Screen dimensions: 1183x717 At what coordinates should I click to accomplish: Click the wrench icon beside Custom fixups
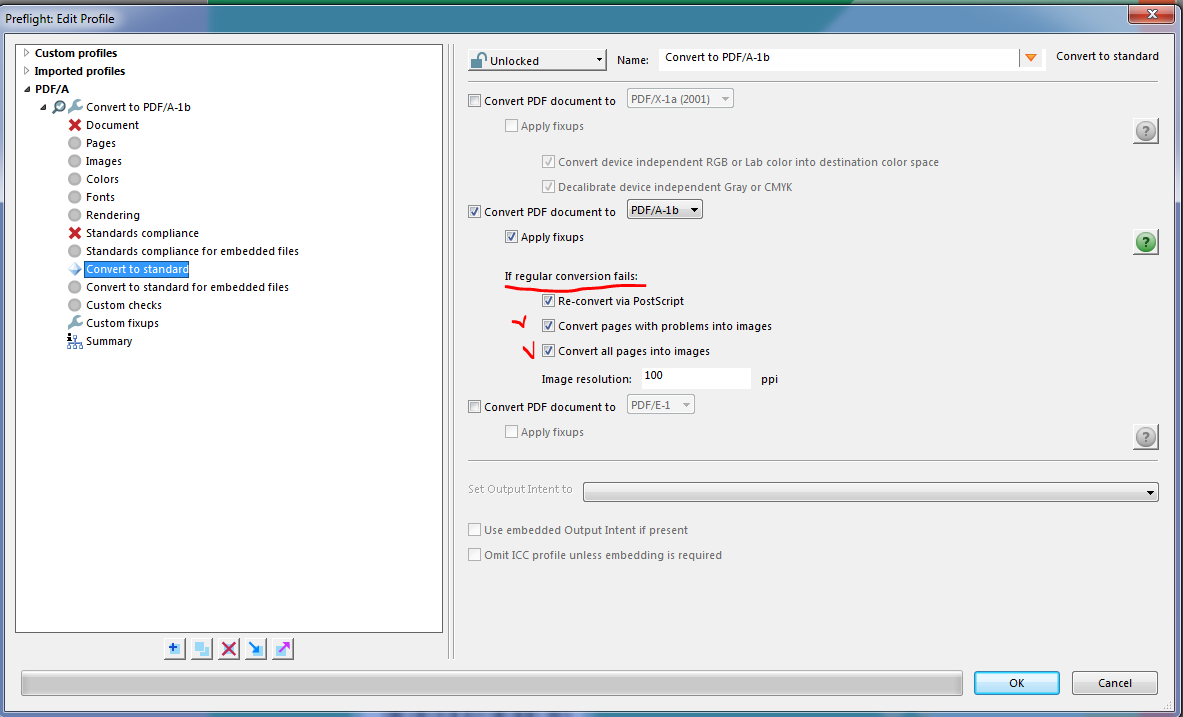pos(75,323)
